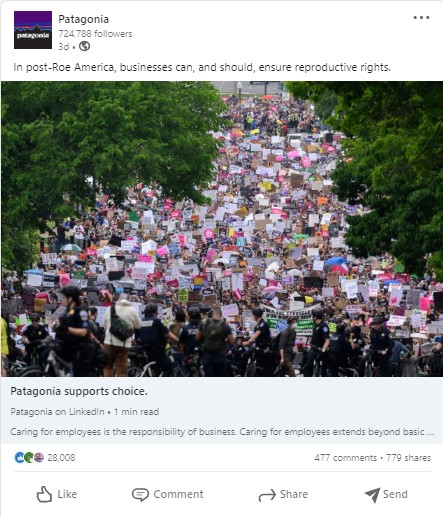
Task: Click the thumbs-up Like icon
Action: (x=44, y=494)
